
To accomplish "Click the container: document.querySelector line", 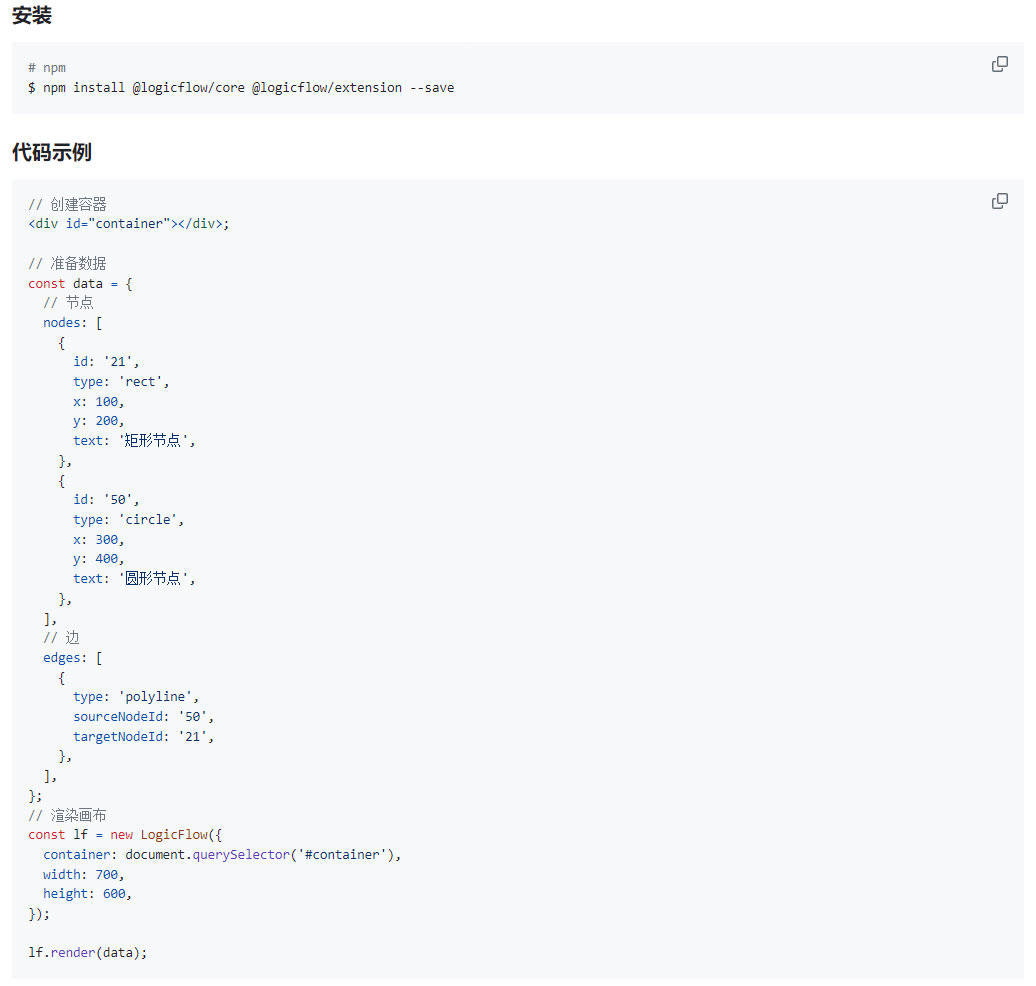I will click(x=222, y=854).
